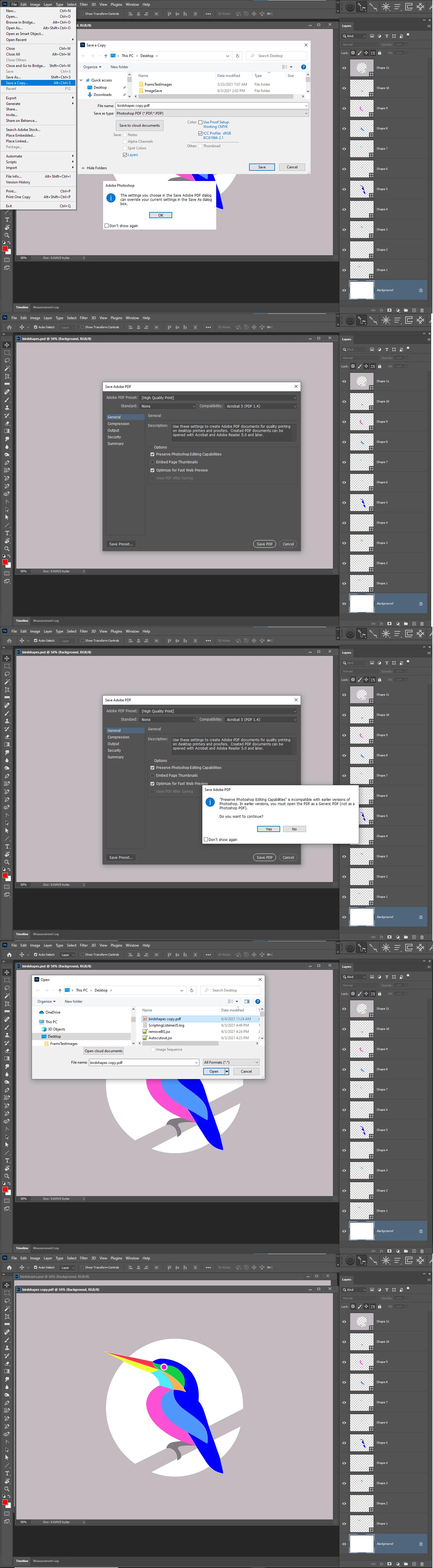Click Save PDF in the PDF dialog without warning
Viewport: 433px width, 1568px height.
tap(264, 544)
